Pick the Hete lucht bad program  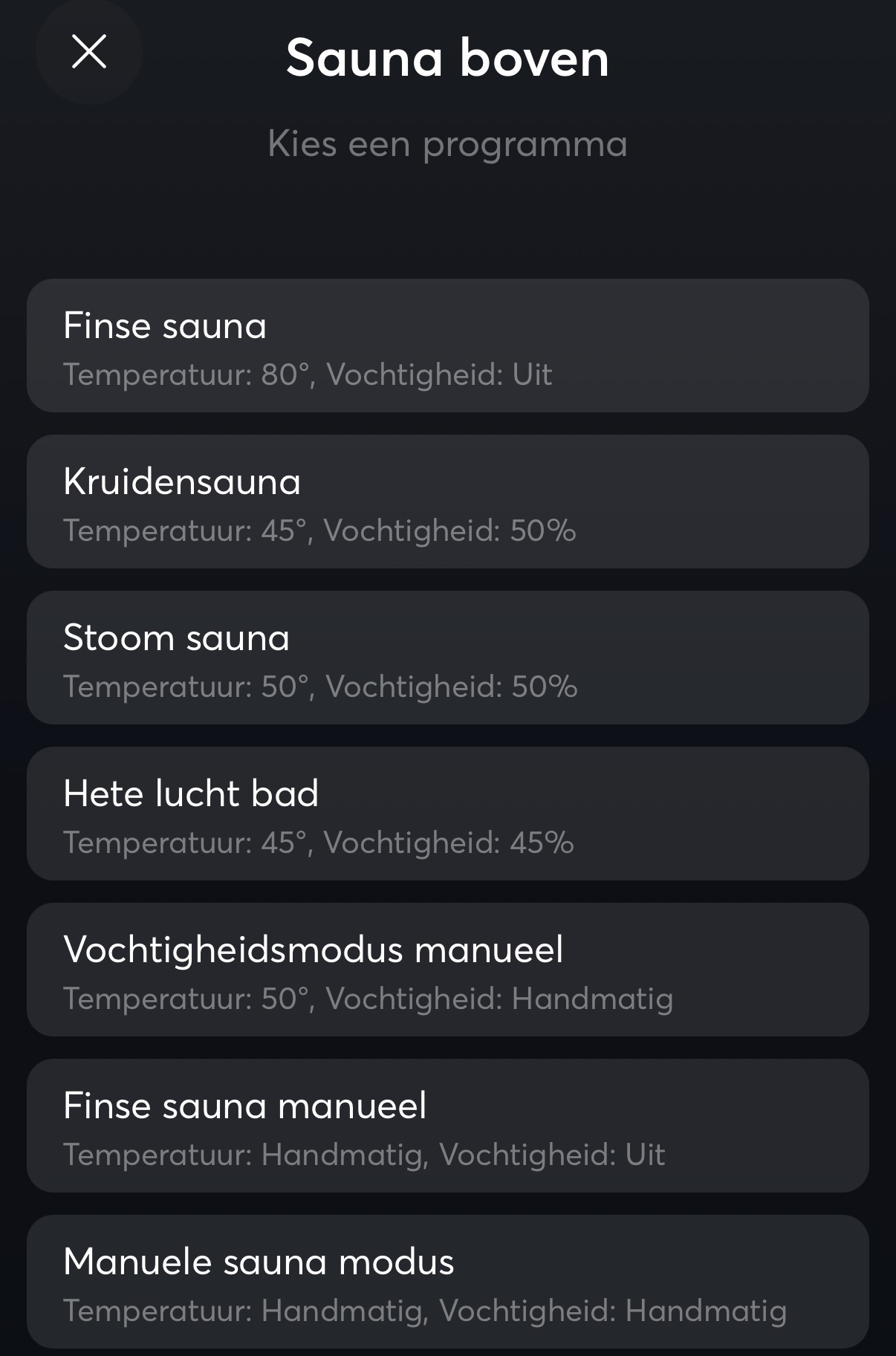pyautogui.click(x=447, y=814)
